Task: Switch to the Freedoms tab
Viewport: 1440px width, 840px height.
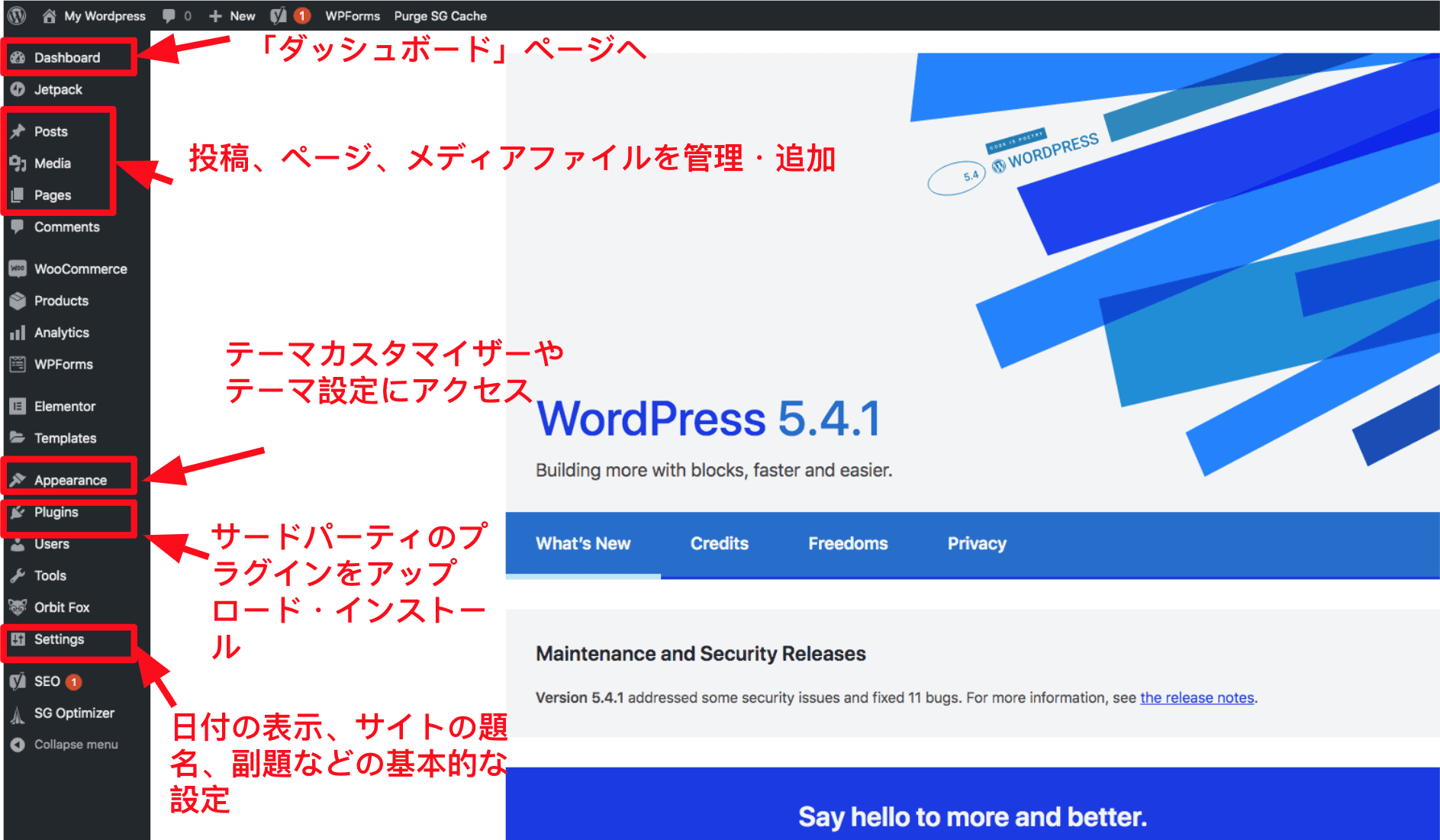Action: 848,544
